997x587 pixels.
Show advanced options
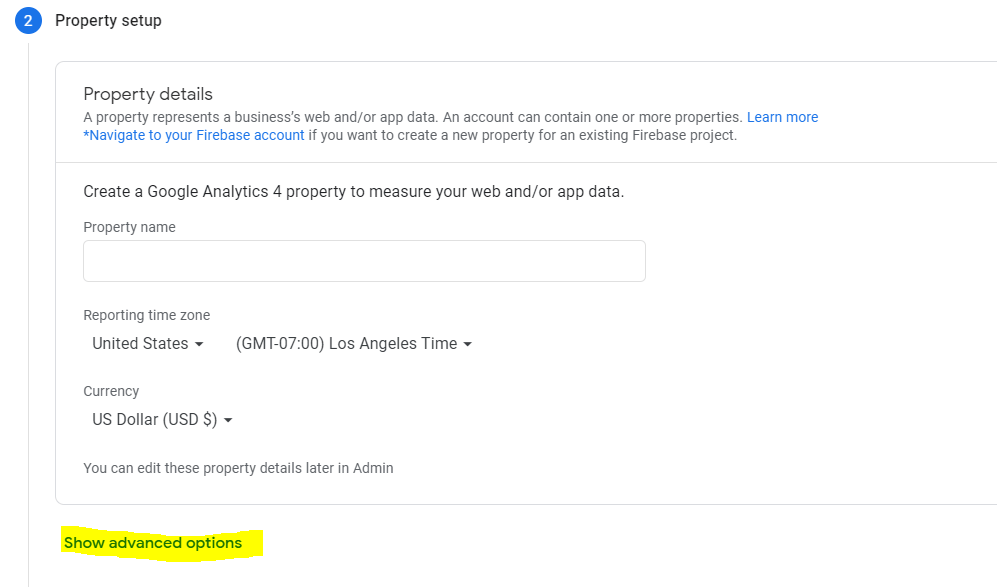click(153, 543)
